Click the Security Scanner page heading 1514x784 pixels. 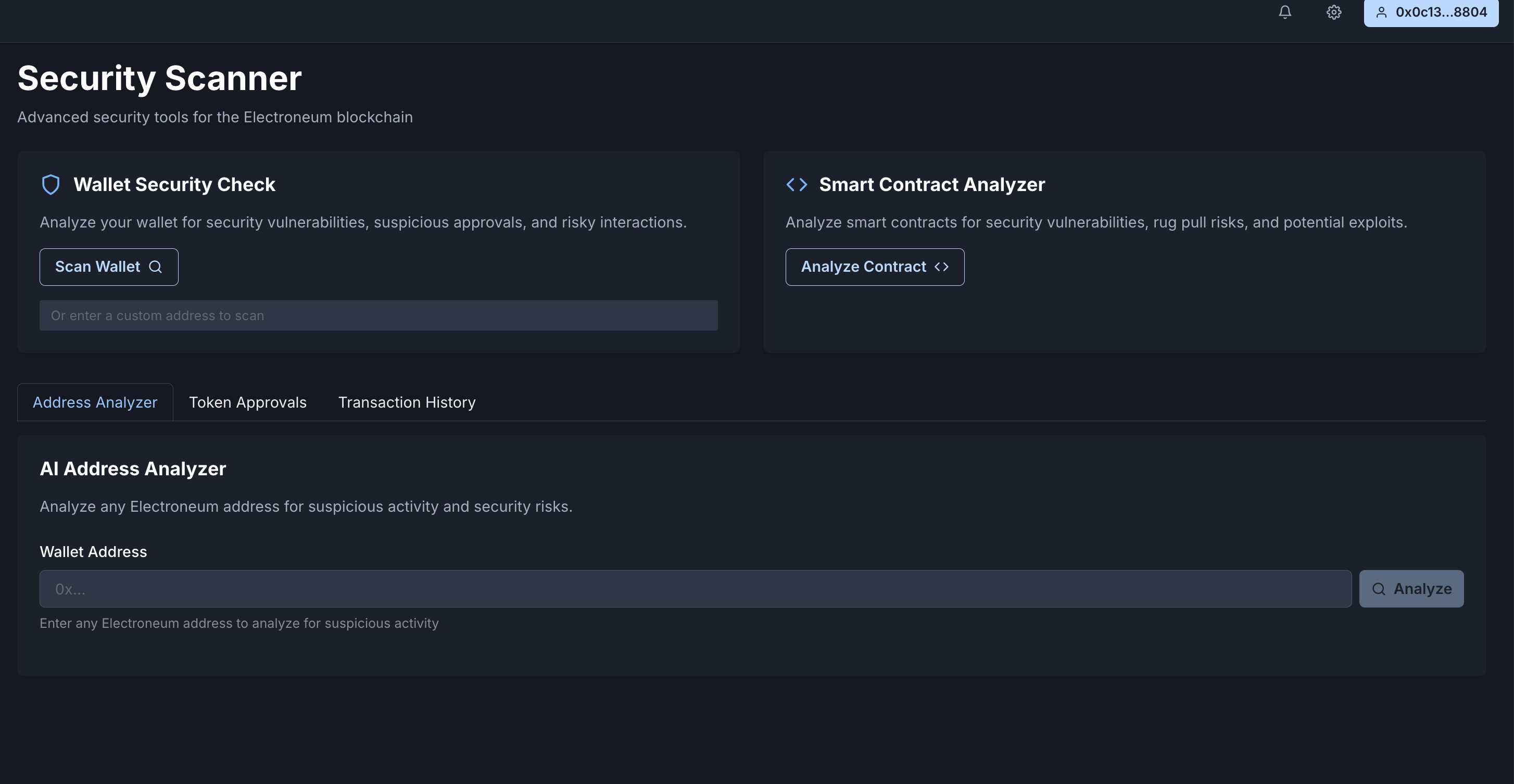[159, 78]
